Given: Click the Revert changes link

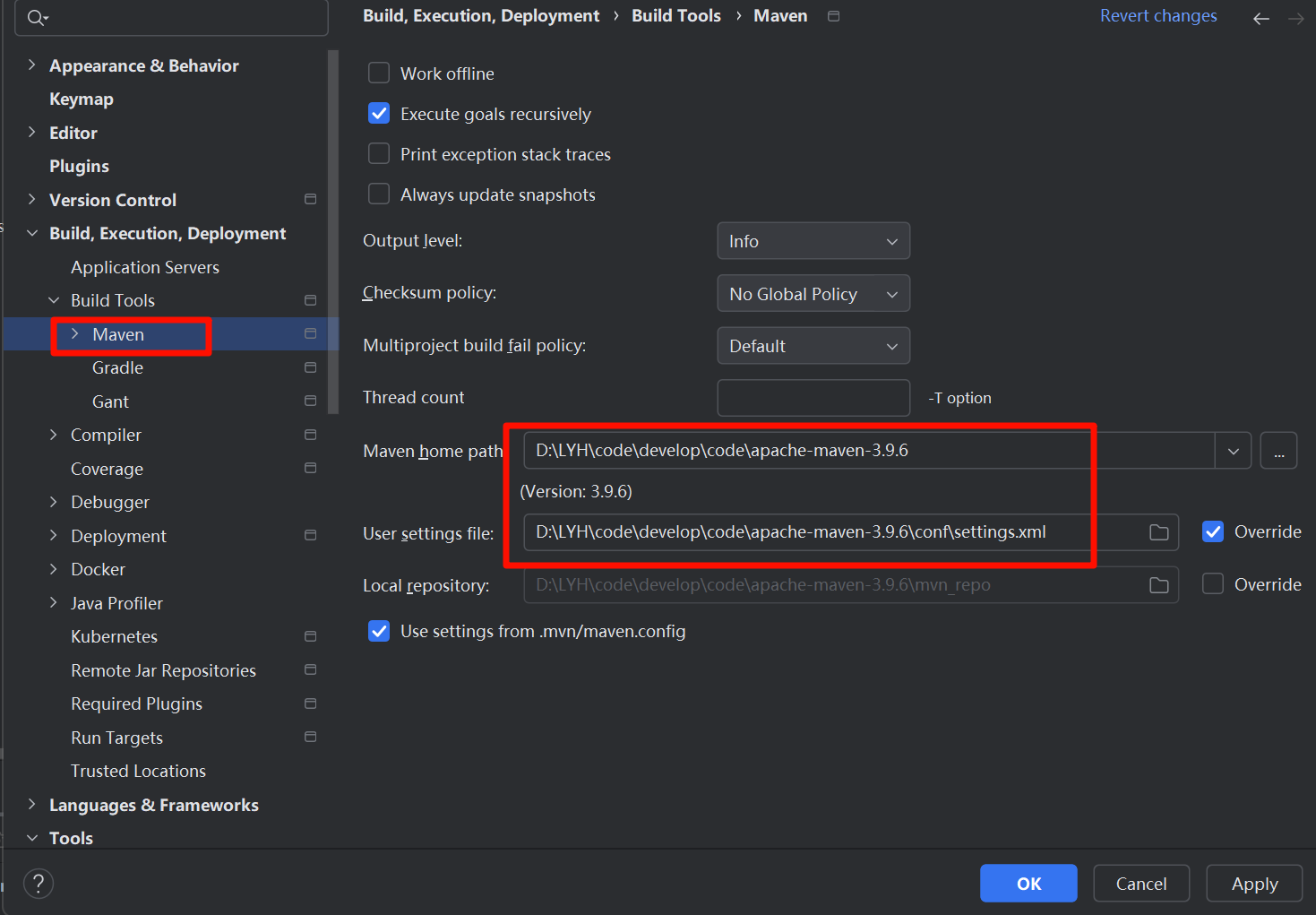Looking at the screenshot, I should click(x=1157, y=15).
